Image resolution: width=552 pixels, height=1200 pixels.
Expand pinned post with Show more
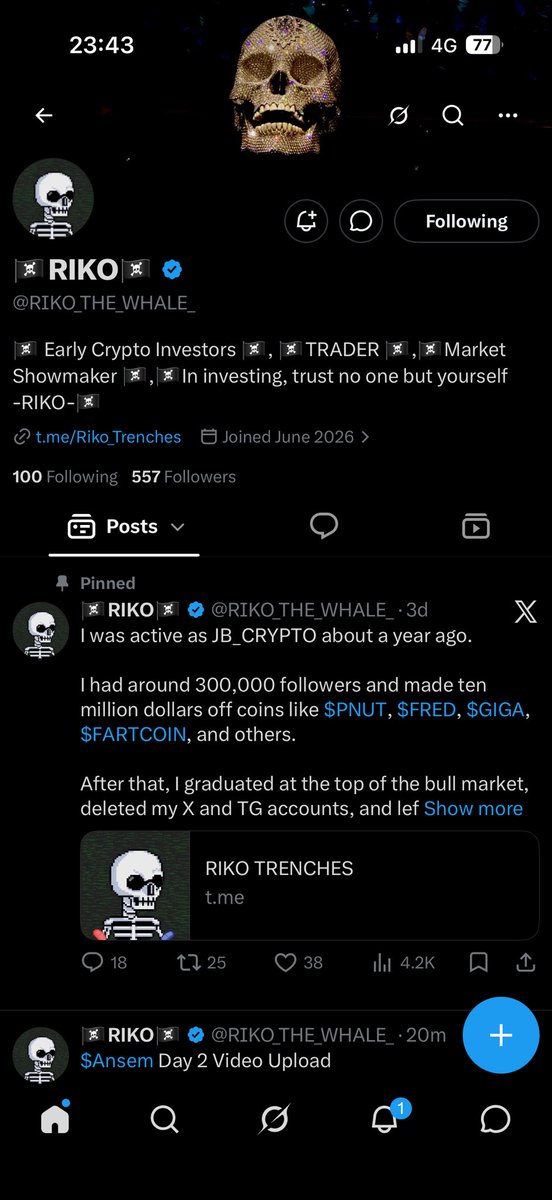click(x=473, y=808)
